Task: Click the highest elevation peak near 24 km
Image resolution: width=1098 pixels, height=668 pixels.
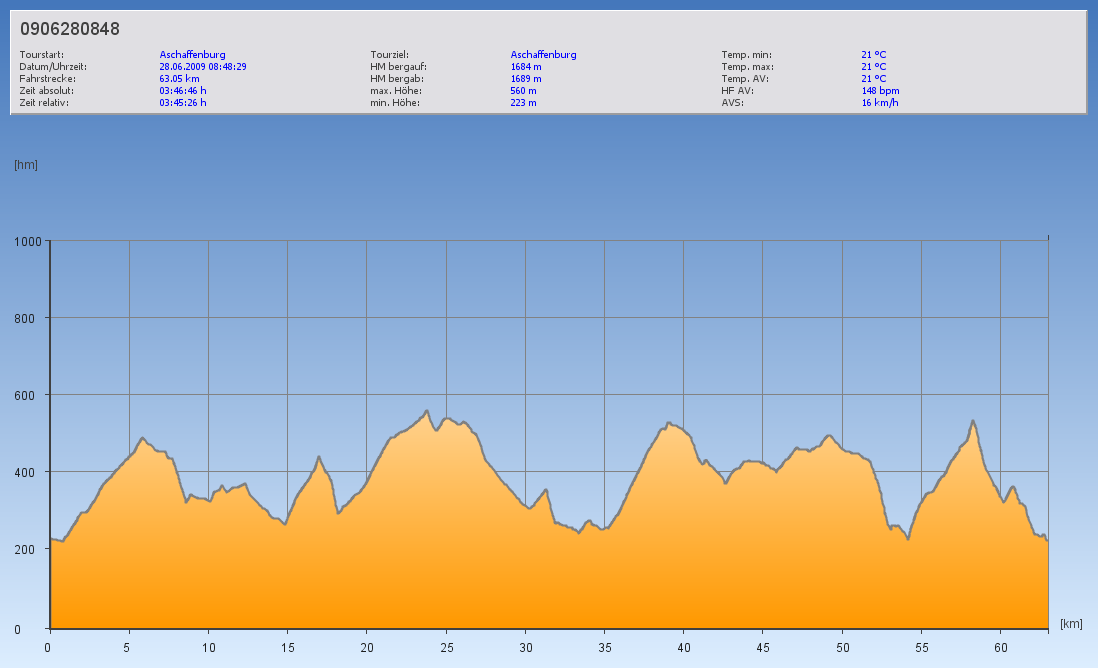Action: (427, 411)
